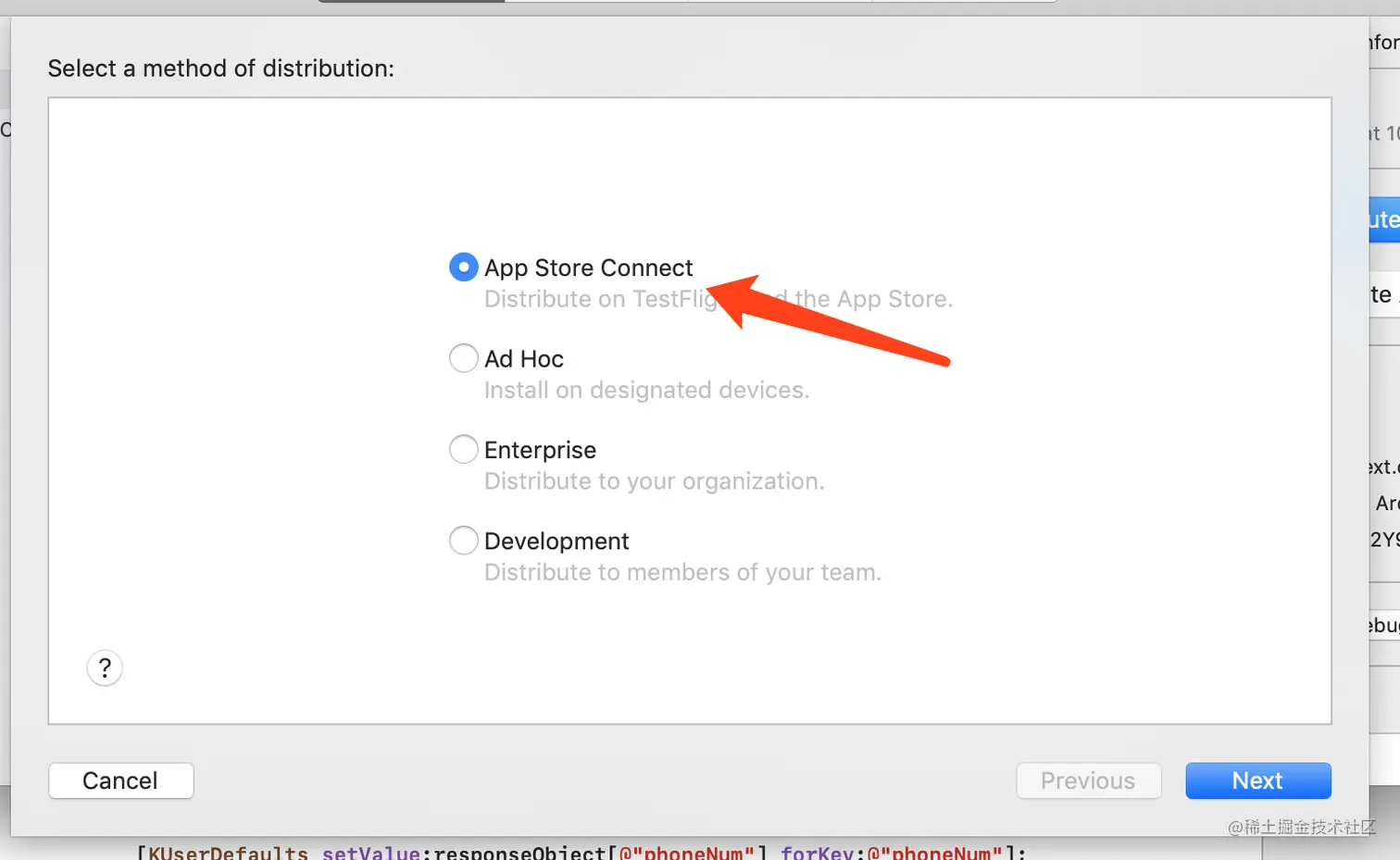The width and height of the screenshot is (1400, 860).
Task: Click the Cancel button
Action: point(120,780)
